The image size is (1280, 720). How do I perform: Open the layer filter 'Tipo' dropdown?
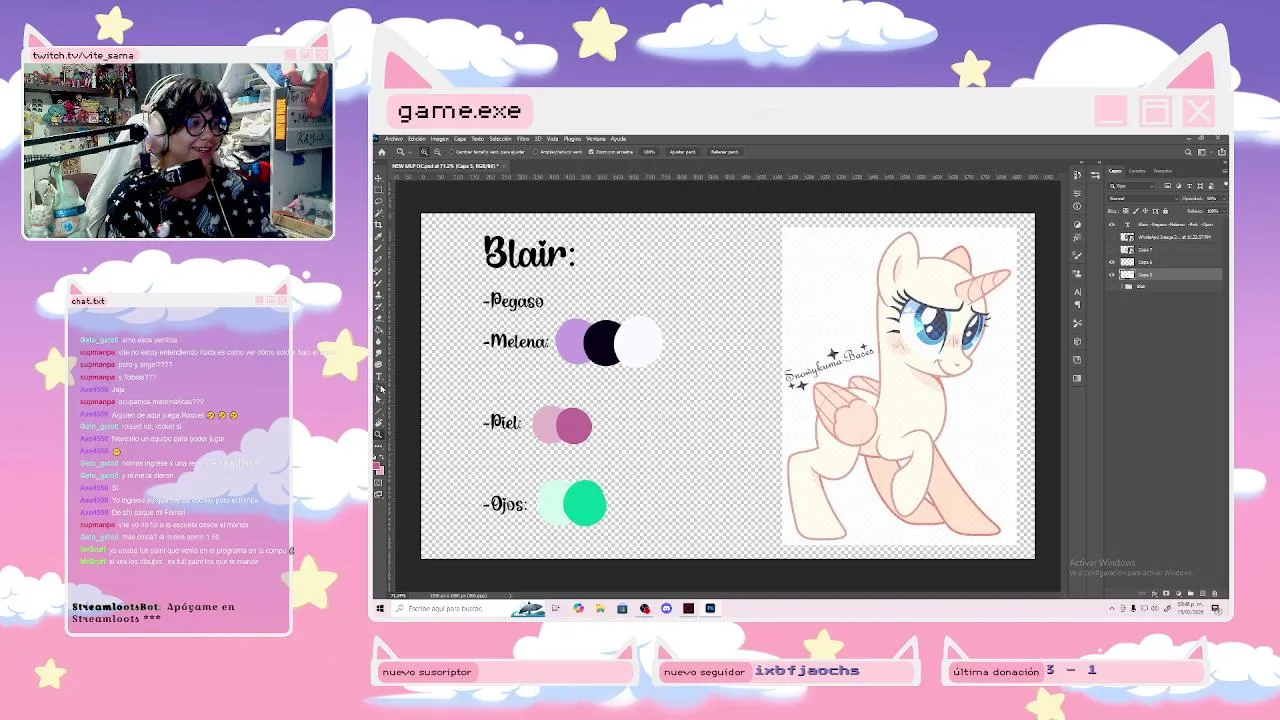(1132, 186)
